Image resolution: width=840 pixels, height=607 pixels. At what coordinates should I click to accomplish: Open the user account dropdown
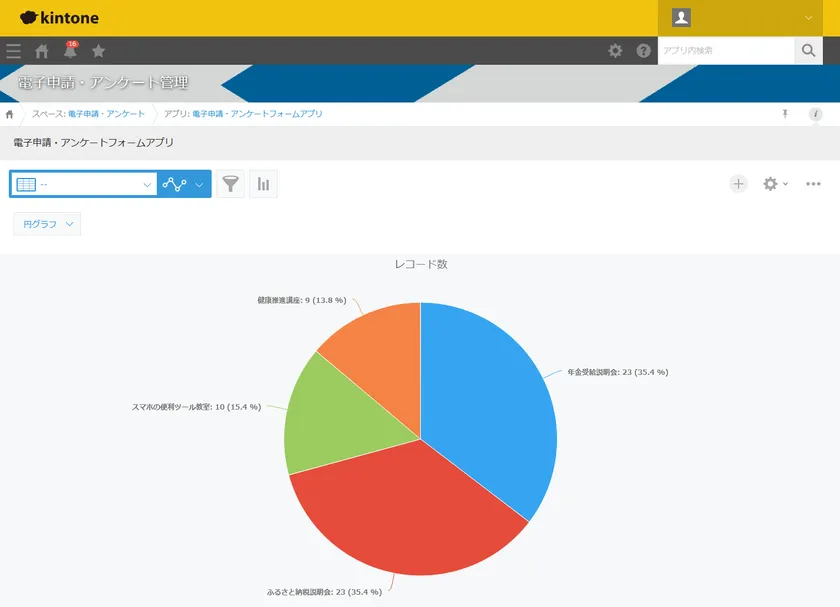click(741, 18)
